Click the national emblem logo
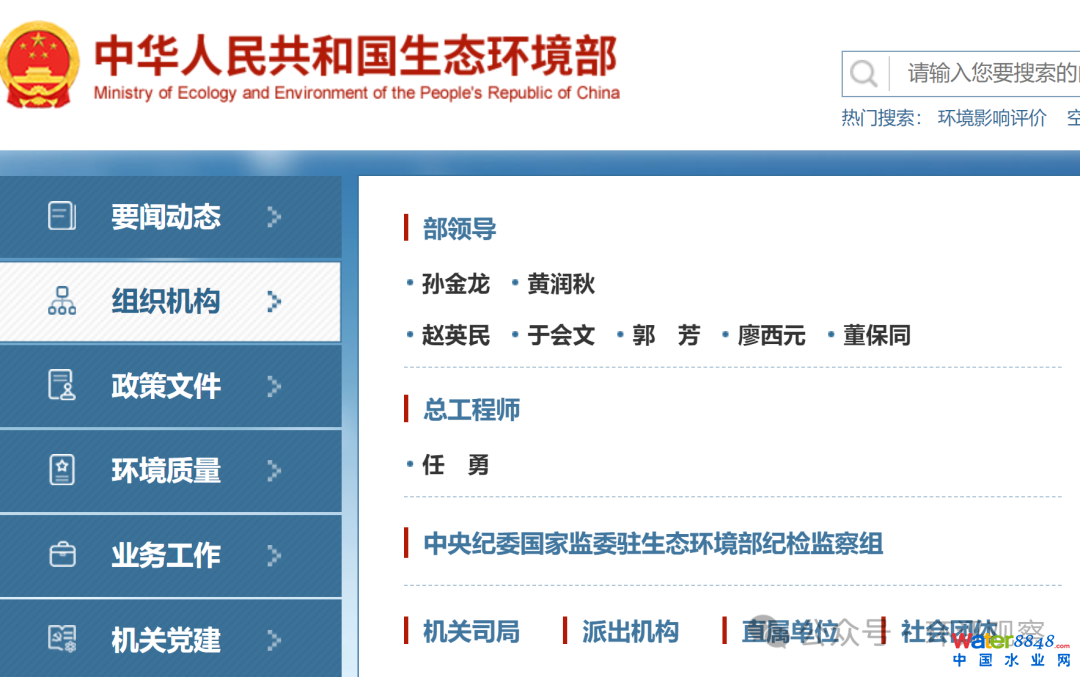 coord(39,65)
